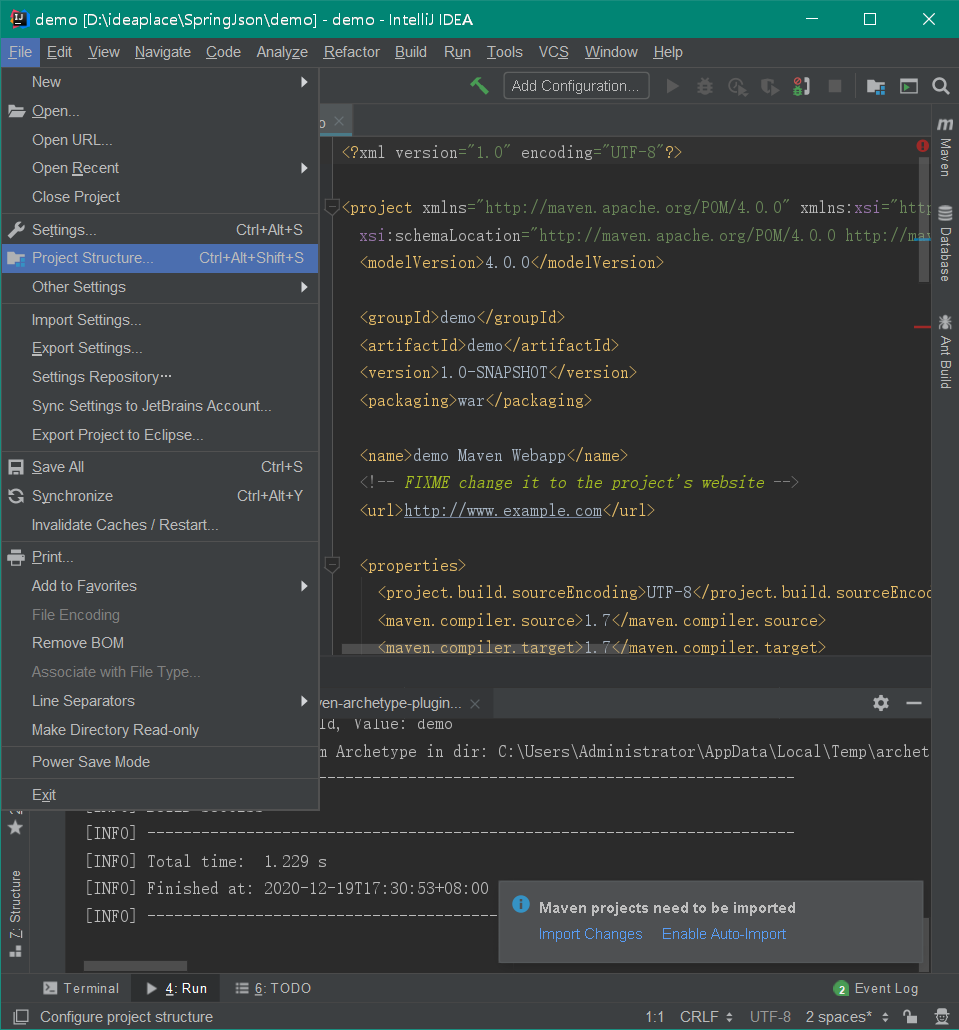
Task: Click the red error indicator in editor
Action: click(923, 146)
